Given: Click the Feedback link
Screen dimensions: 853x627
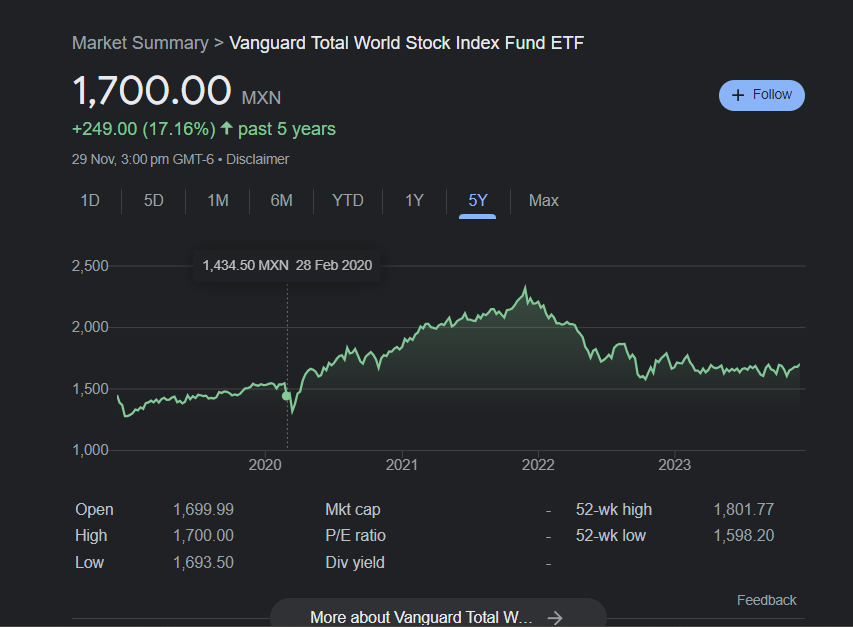Looking at the screenshot, I should [767, 600].
